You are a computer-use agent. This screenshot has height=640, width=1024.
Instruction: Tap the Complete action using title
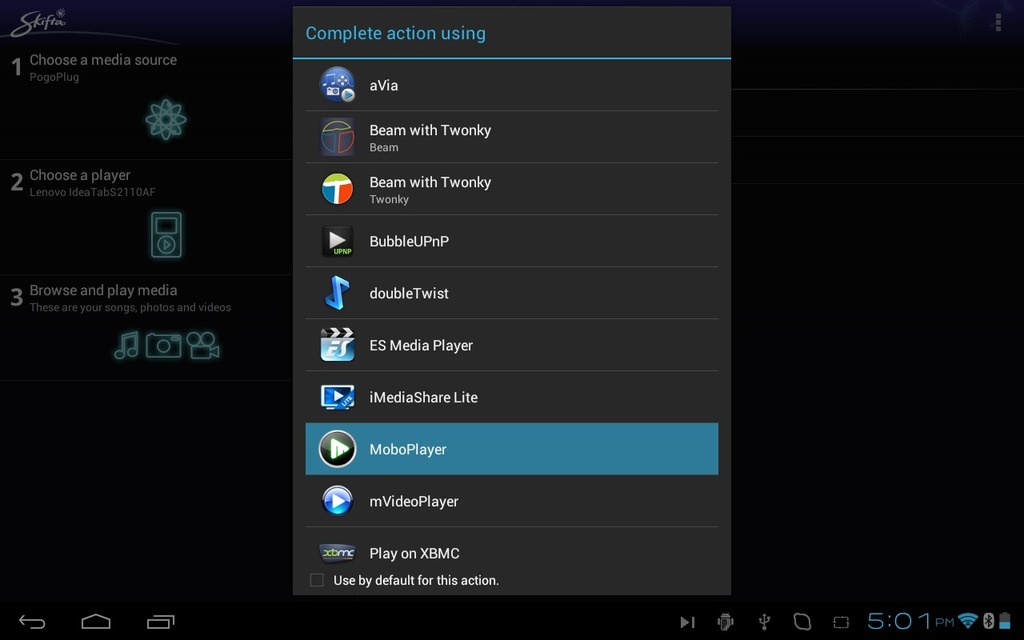click(x=396, y=33)
